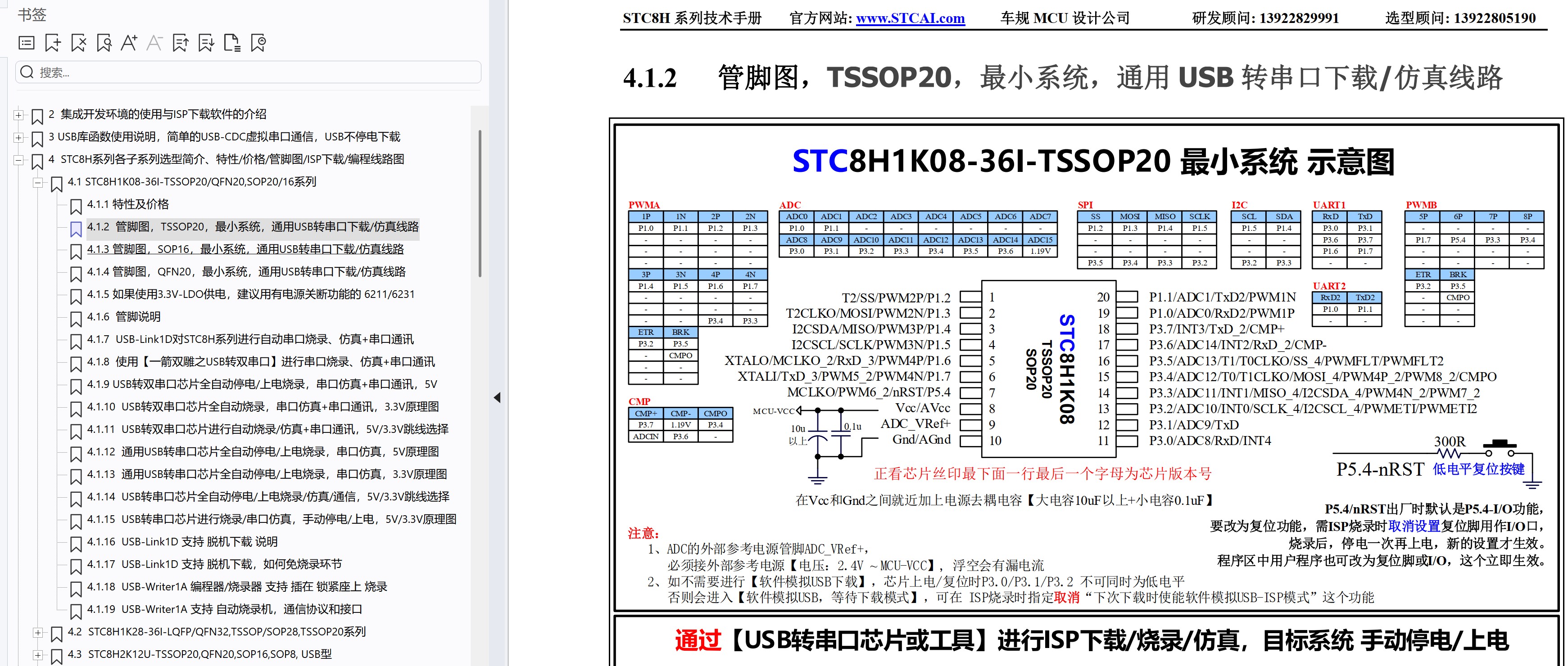
Task: Expand chapter 2 集成开发环境 node
Action: [x=19, y=115]
